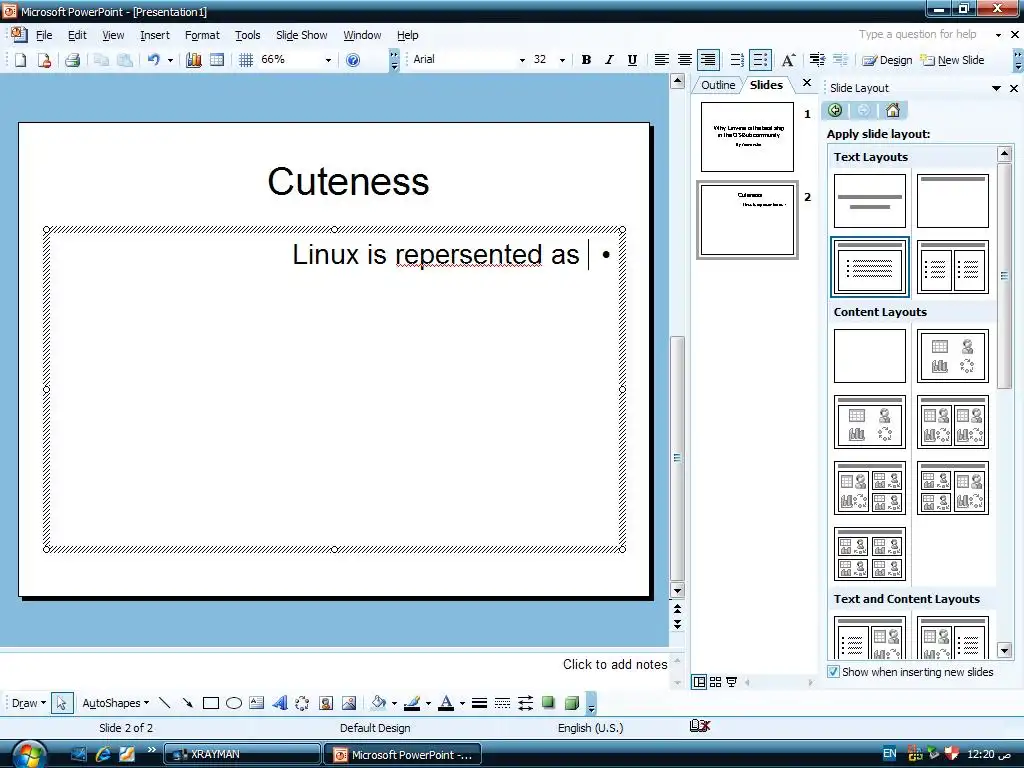Viewport: 1024px width, 768px height.
Task: Go back in the task pane
Action: tap(835, 110)
